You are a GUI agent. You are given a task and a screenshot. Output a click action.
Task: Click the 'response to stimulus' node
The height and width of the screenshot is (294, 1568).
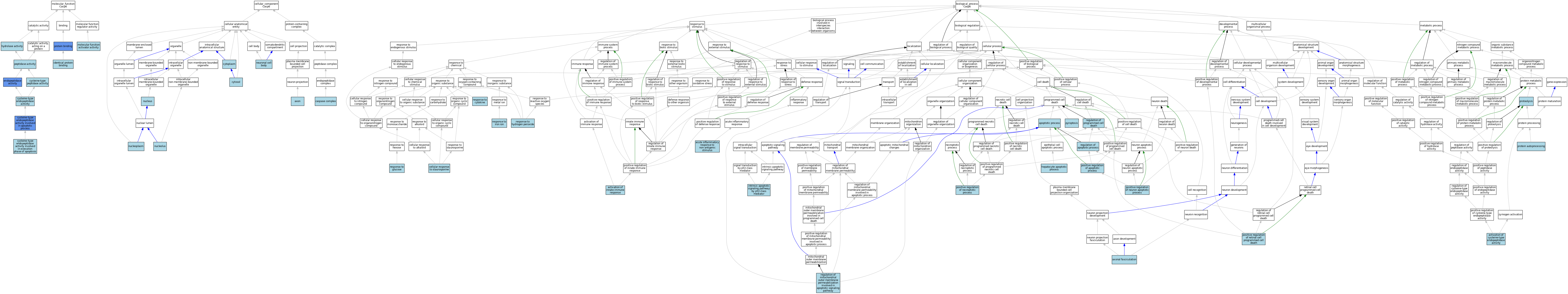(697, 26)
